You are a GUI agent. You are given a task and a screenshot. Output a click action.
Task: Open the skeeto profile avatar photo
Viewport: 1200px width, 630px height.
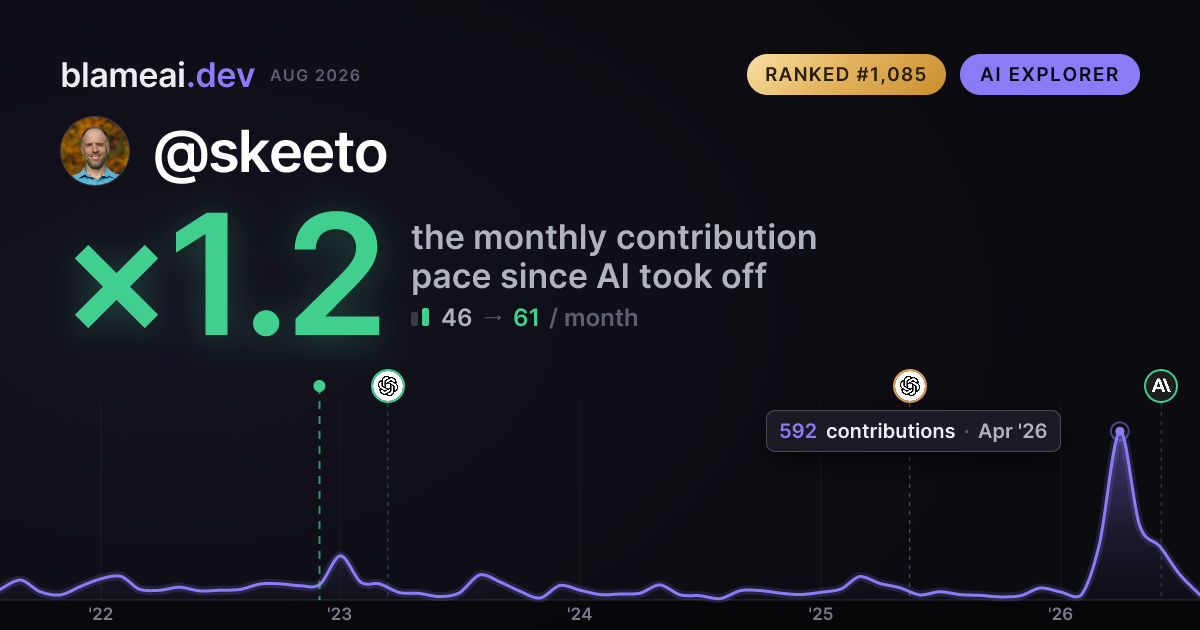pyautogui.click(x=95, y=151)
